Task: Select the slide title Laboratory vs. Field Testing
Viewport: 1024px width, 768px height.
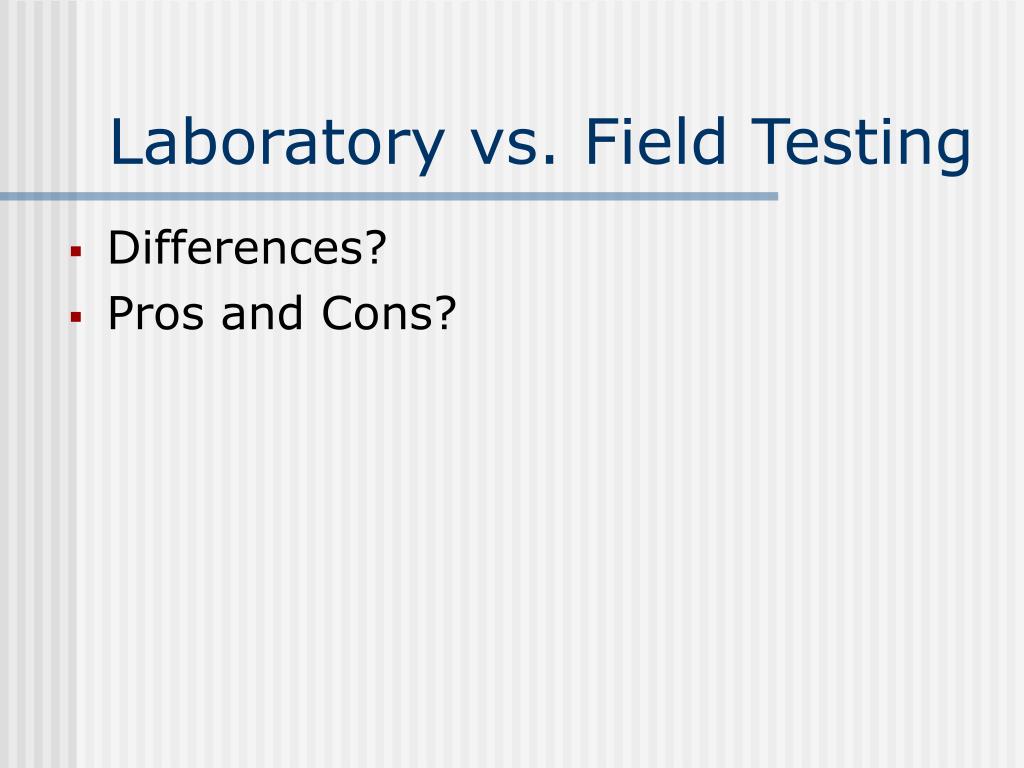Action: 540,144
